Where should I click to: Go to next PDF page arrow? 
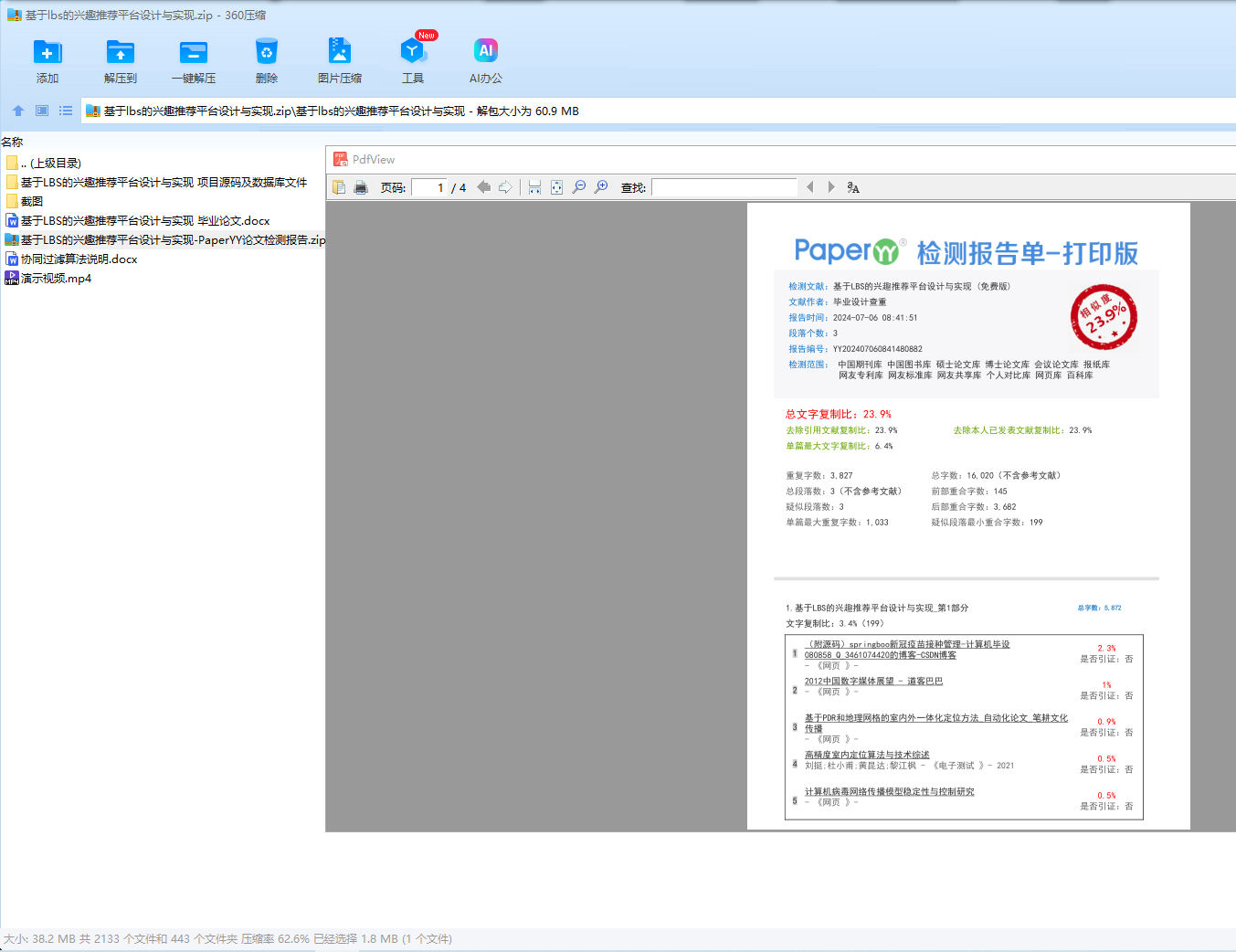pos(505,187)
